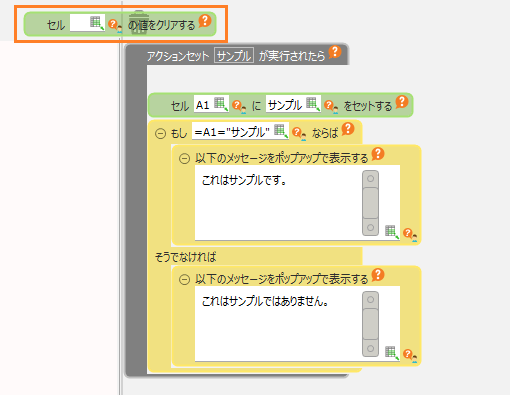Click help-person icon after condition field
This screenshot has width=510, height=395.
pos(299,134)
